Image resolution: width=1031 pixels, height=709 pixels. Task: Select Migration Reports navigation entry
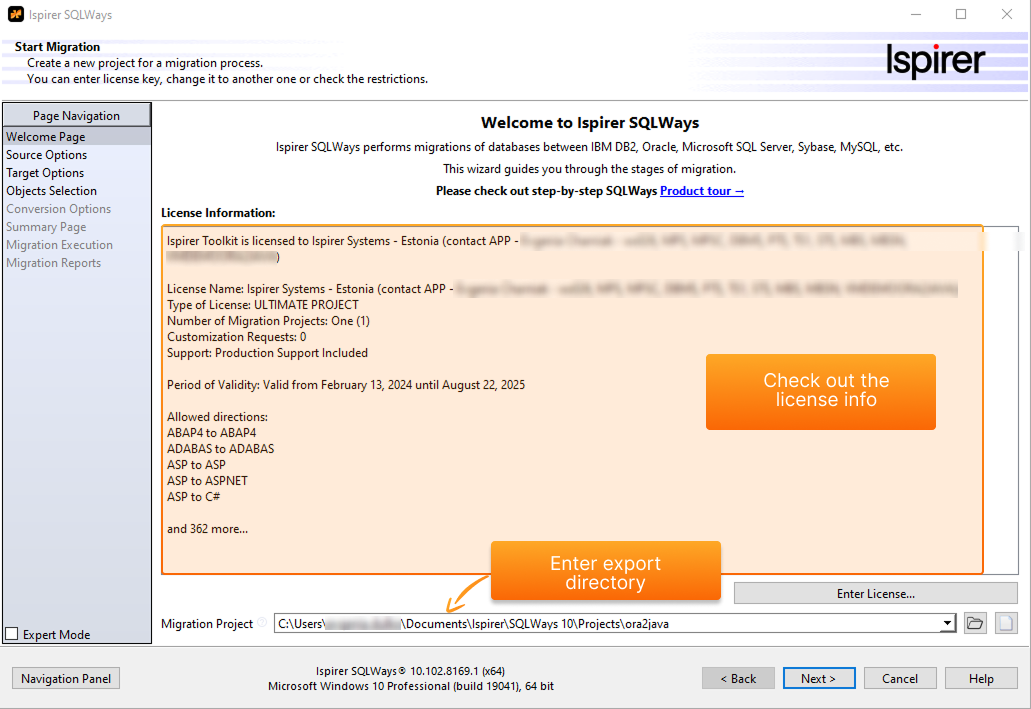53,262
